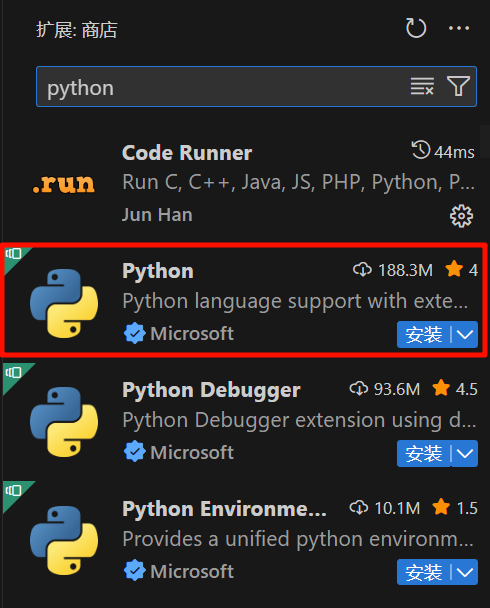Install the Python extension
Screen dimensions: 490x608
(x=423, y=334)
